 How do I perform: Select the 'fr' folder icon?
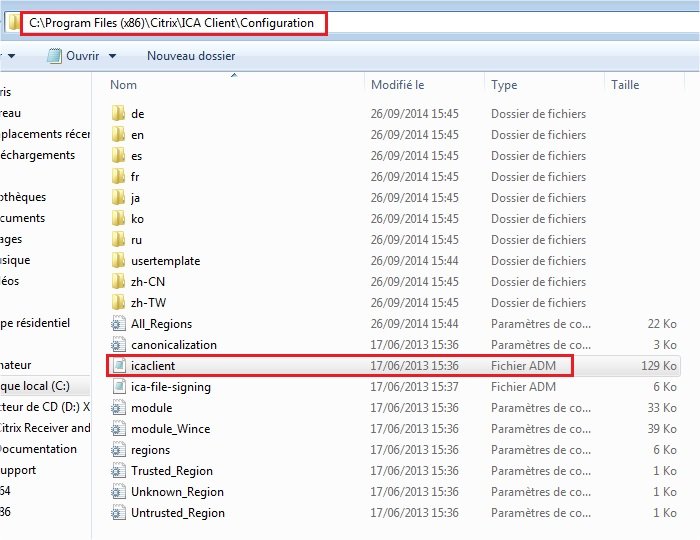pos(118,176)
